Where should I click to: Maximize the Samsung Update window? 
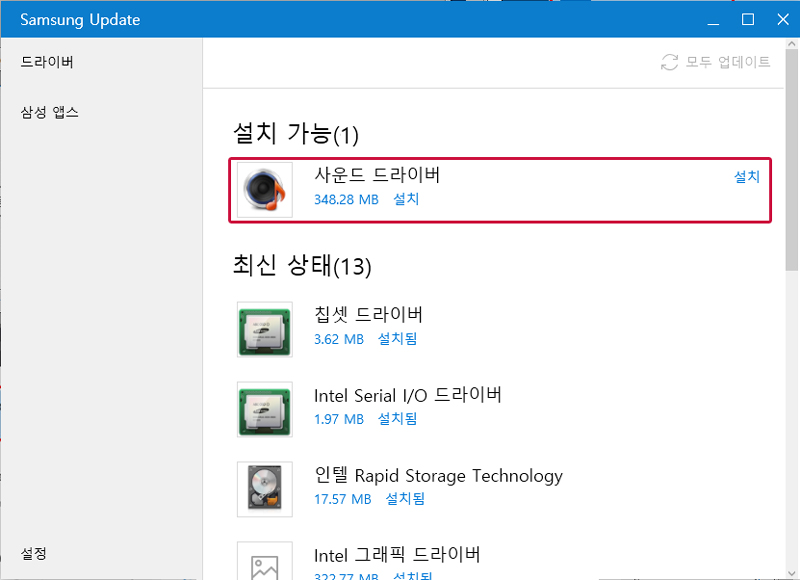(748, 19)
